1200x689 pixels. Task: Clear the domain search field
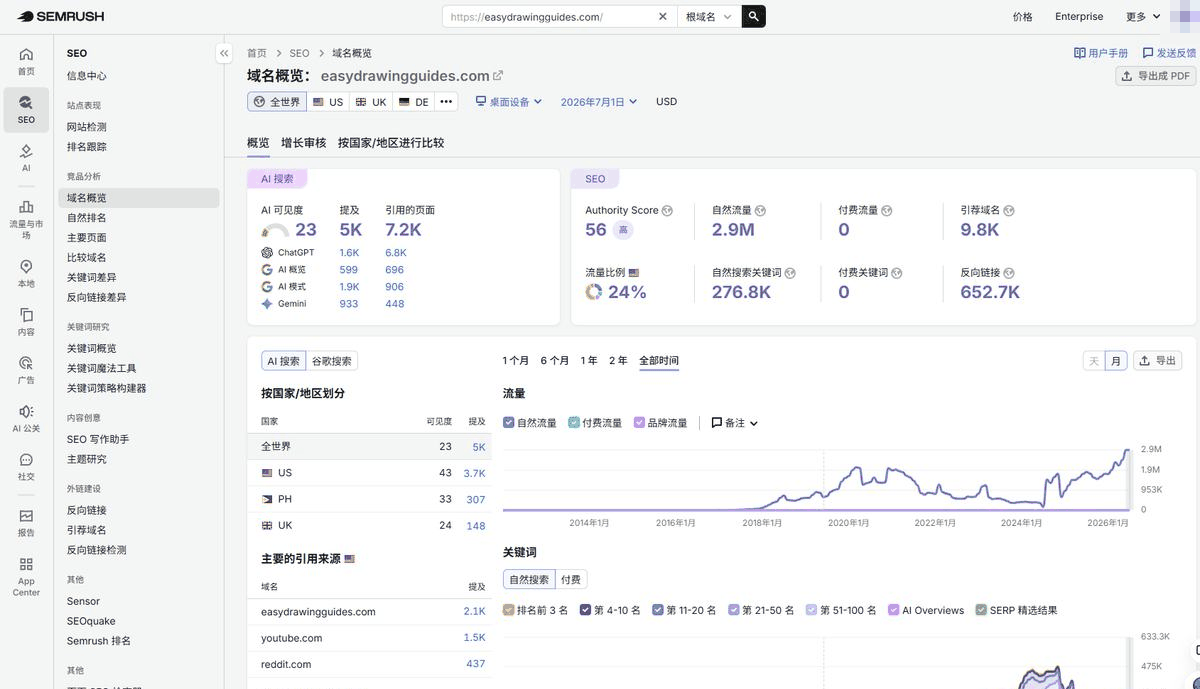(663, 17)
